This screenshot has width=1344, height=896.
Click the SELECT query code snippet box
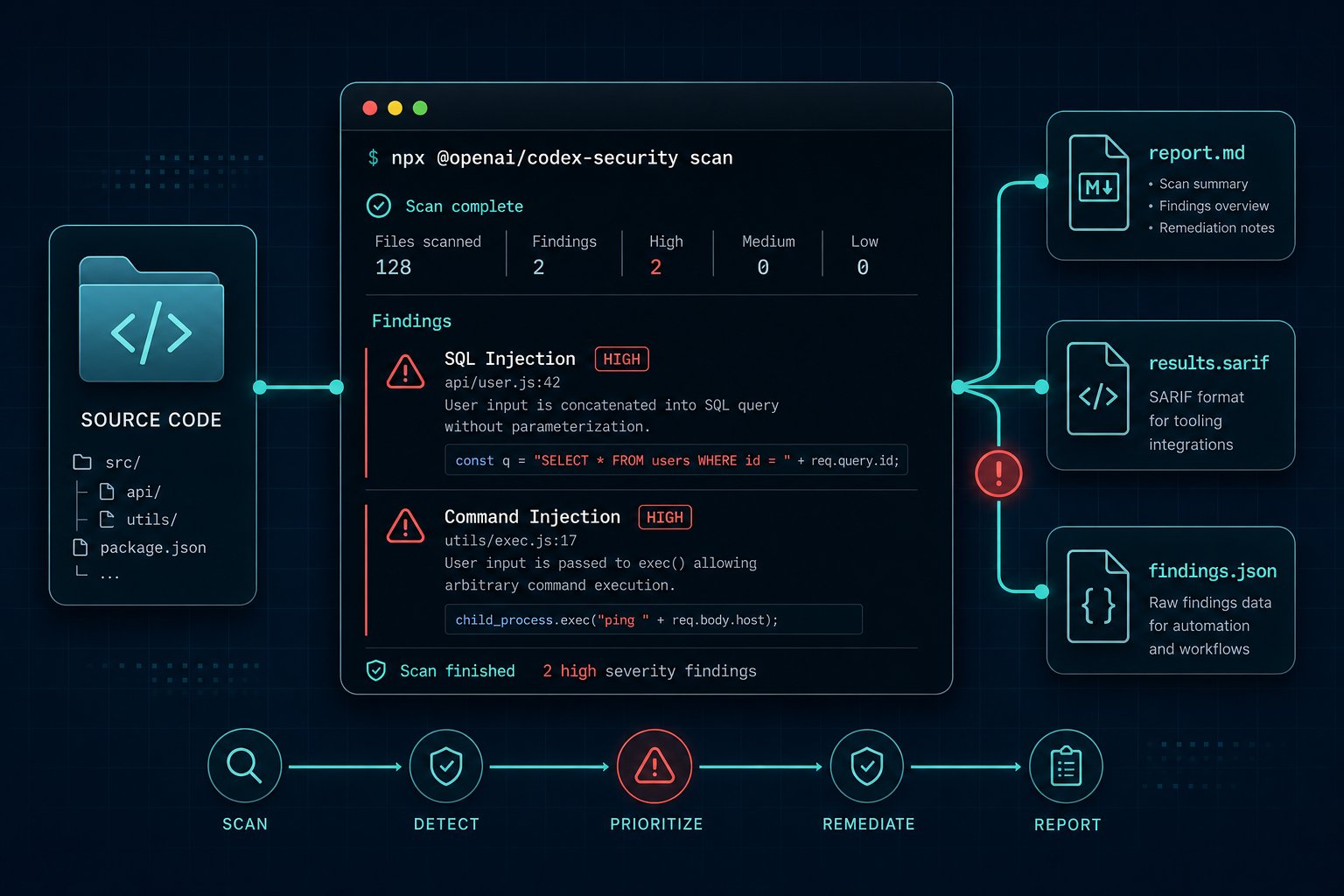pyautogui.click(x=676, y=460)
